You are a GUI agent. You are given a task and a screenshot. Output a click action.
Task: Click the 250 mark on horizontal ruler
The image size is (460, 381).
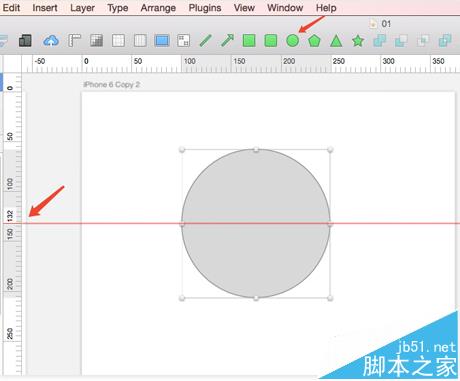(338, 61)
